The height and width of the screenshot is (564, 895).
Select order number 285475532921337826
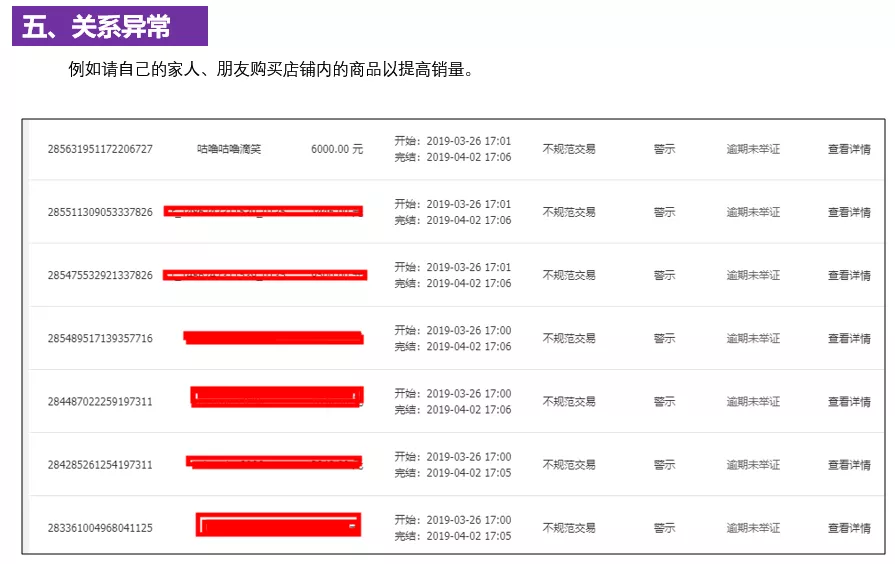(100, 275)
